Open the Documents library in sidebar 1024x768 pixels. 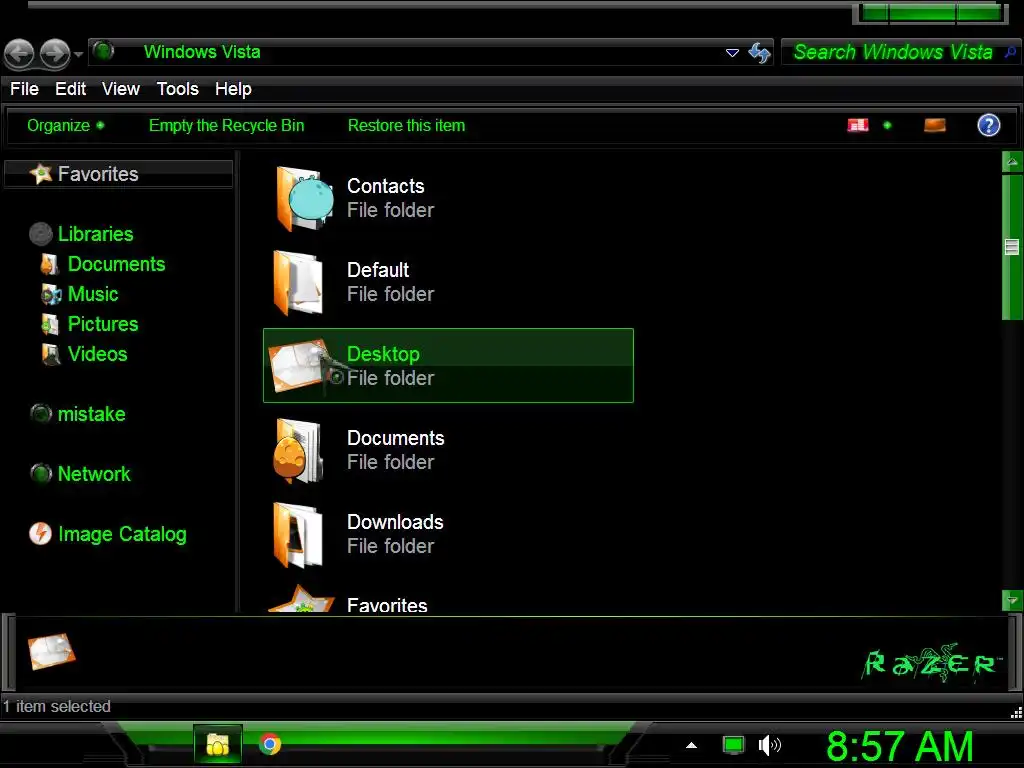(x=116, y=264)
